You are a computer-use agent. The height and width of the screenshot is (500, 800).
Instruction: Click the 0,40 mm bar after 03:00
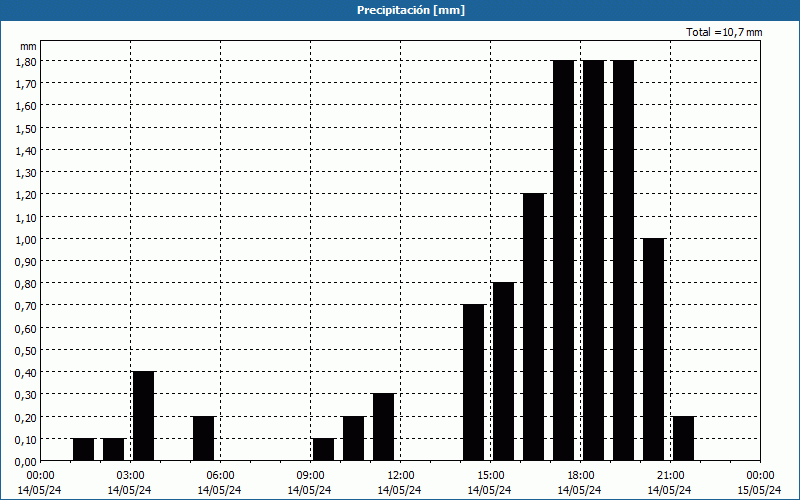tap(143, 416)
